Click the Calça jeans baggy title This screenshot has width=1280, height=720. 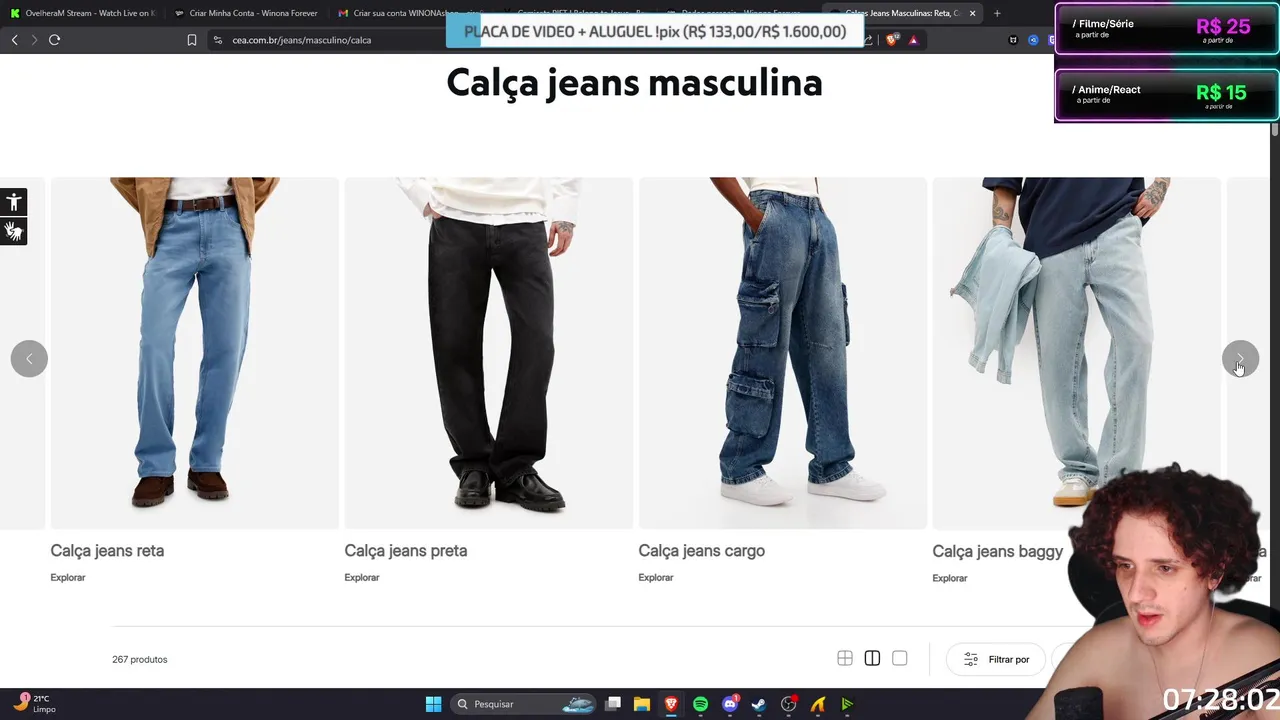pos(998,551)
